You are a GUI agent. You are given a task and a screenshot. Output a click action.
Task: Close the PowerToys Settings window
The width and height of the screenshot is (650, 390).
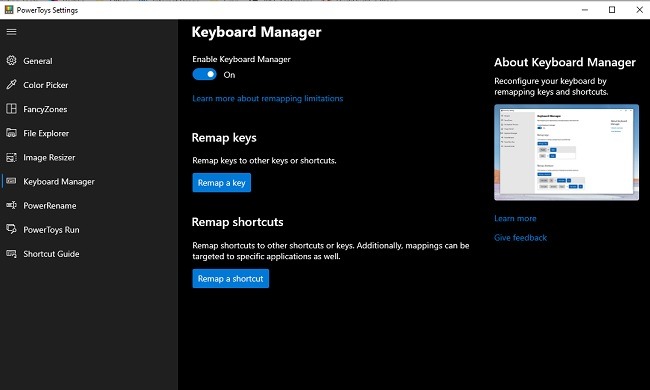click(x=639, y=10)
